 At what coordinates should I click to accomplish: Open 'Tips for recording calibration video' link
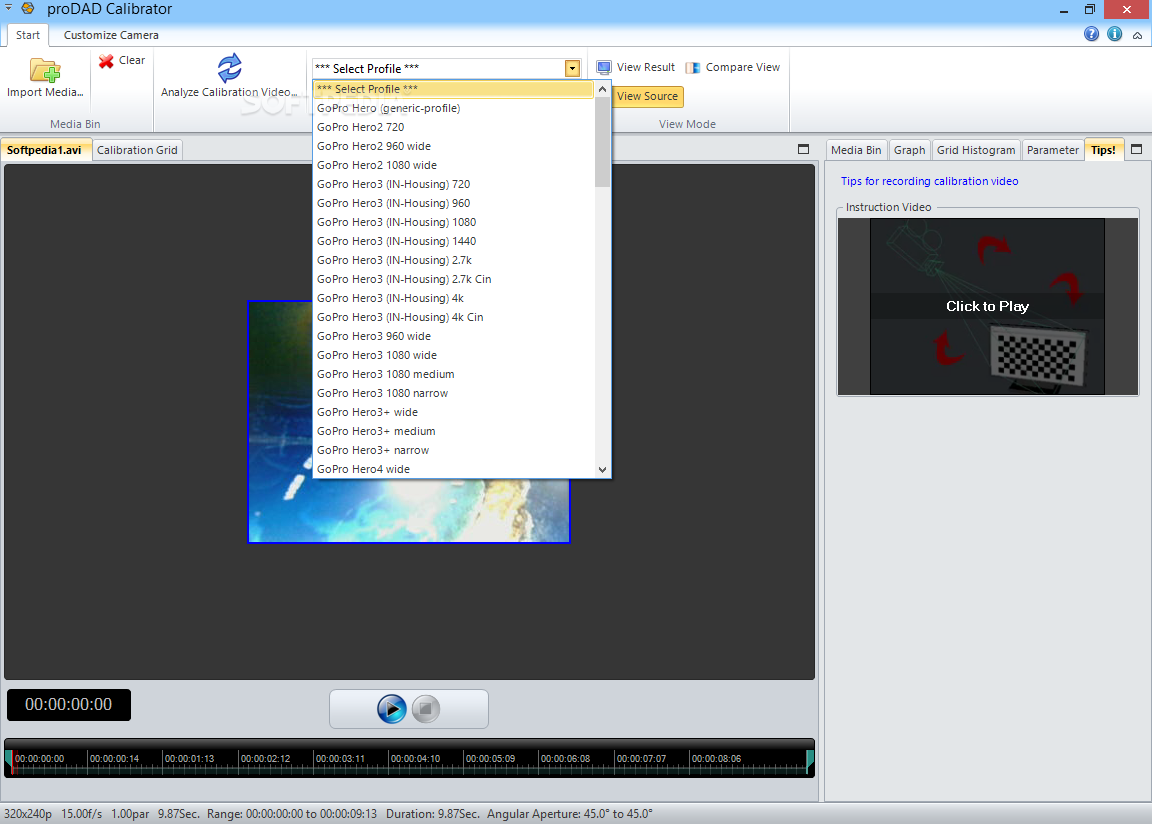point(929,181)
